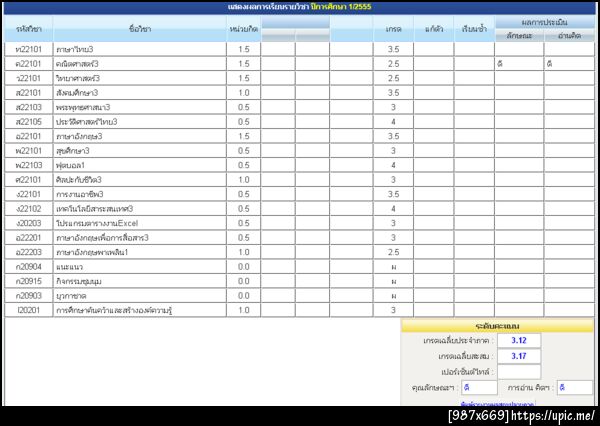The image size is (600, 426).
Task: Click credit 0.5 in the อ22201 row
Action: 244,238
